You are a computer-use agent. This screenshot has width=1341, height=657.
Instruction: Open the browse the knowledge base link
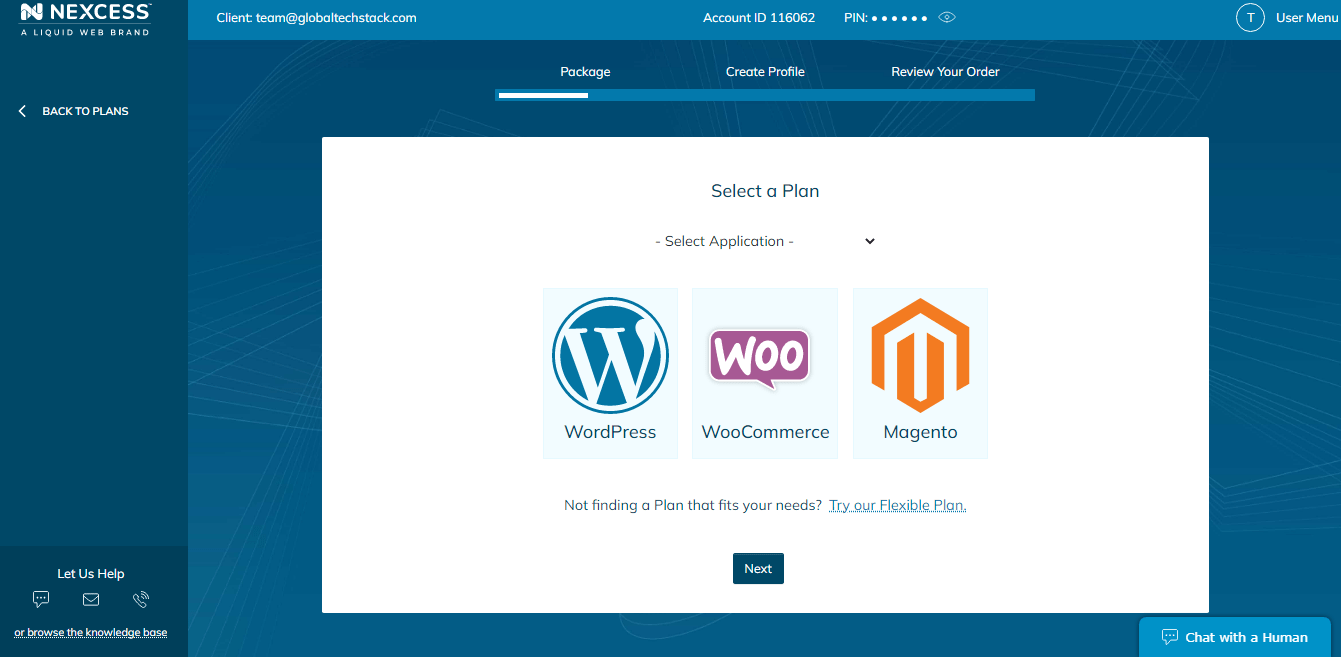[x=91, y=632]
